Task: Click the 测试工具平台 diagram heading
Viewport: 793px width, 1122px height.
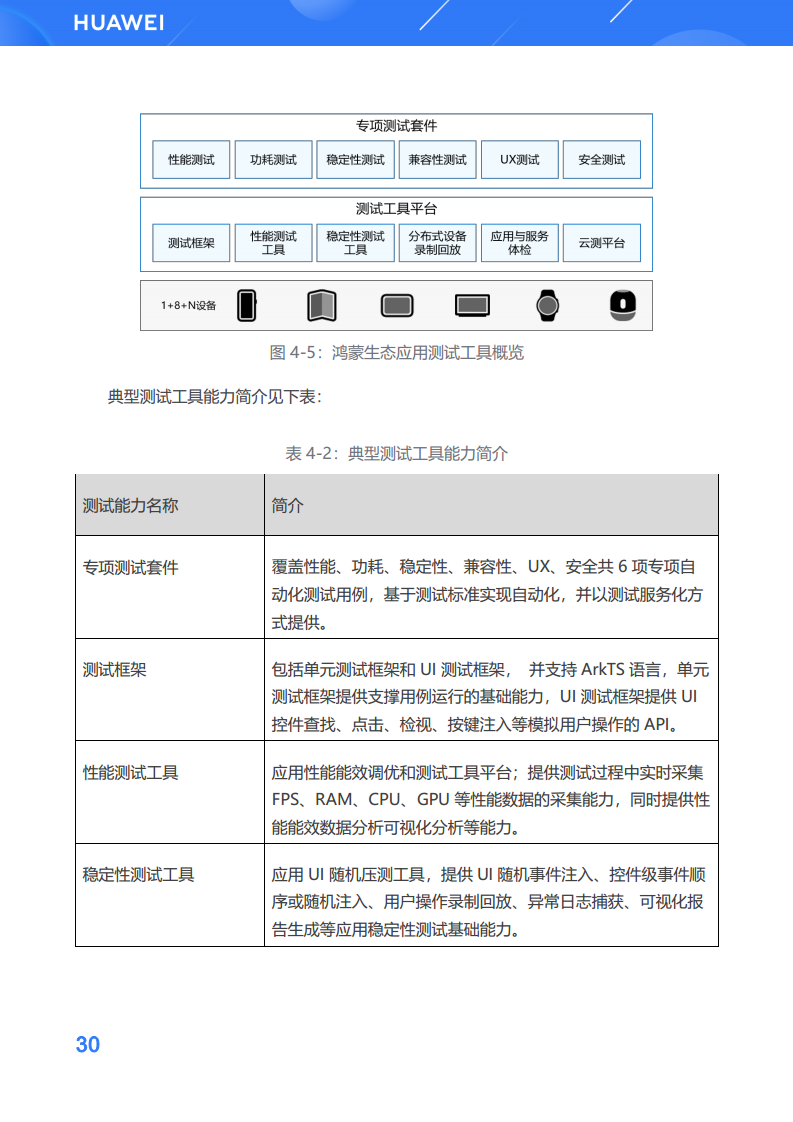Action: [x=396, y=209]
